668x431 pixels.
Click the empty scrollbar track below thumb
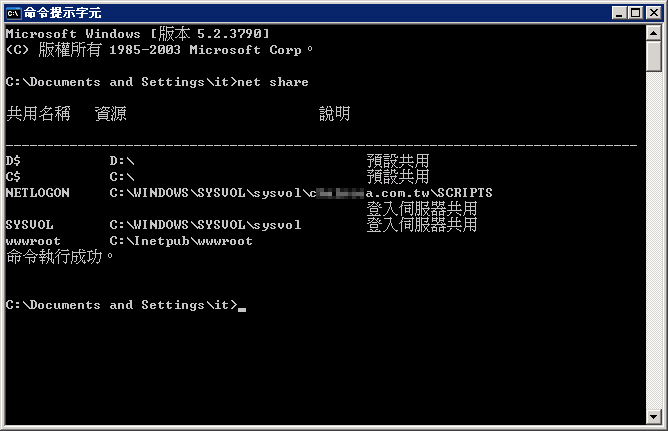654,241
